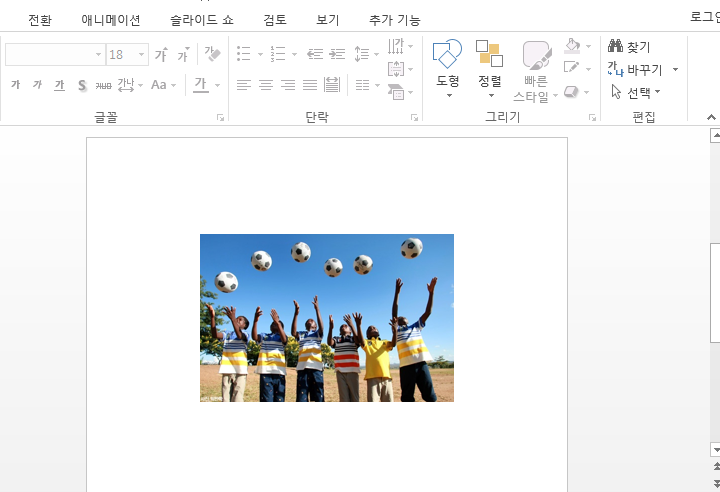The height and width of the screenshot is (492, 720).
Task: Toggle bold formatting
Action: (16, 85)
